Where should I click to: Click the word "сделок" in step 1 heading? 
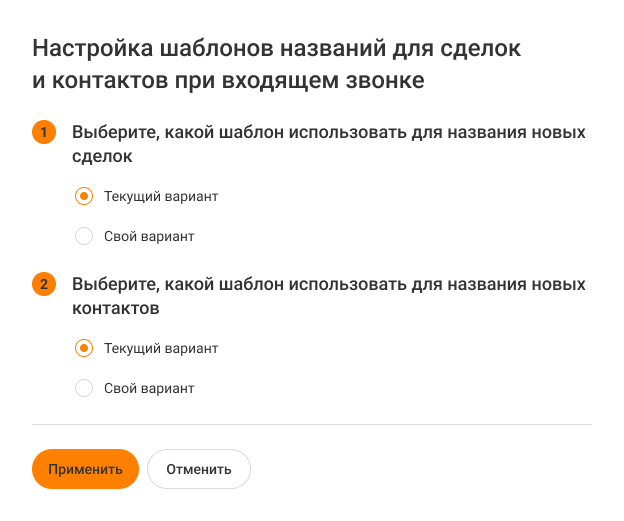(102, 157)
